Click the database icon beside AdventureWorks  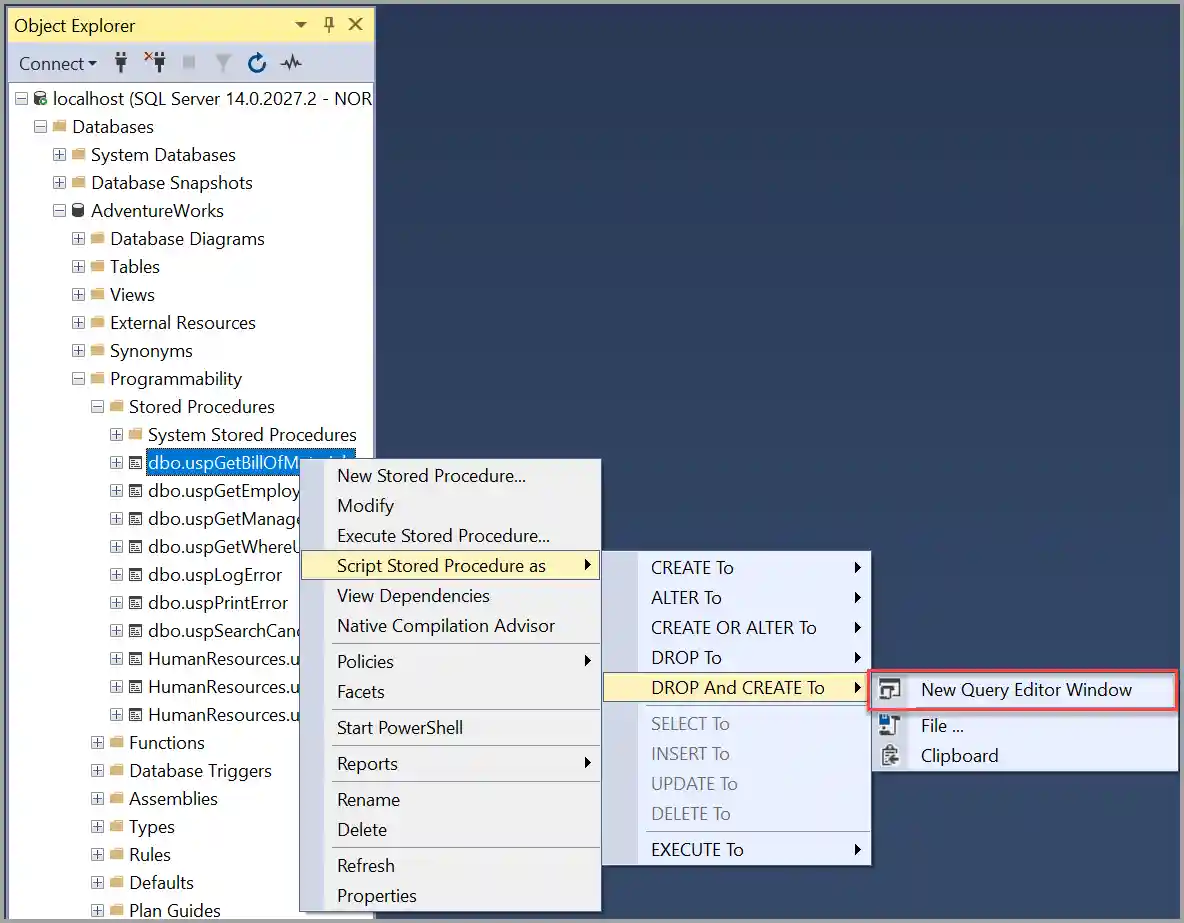coord(77,211)
